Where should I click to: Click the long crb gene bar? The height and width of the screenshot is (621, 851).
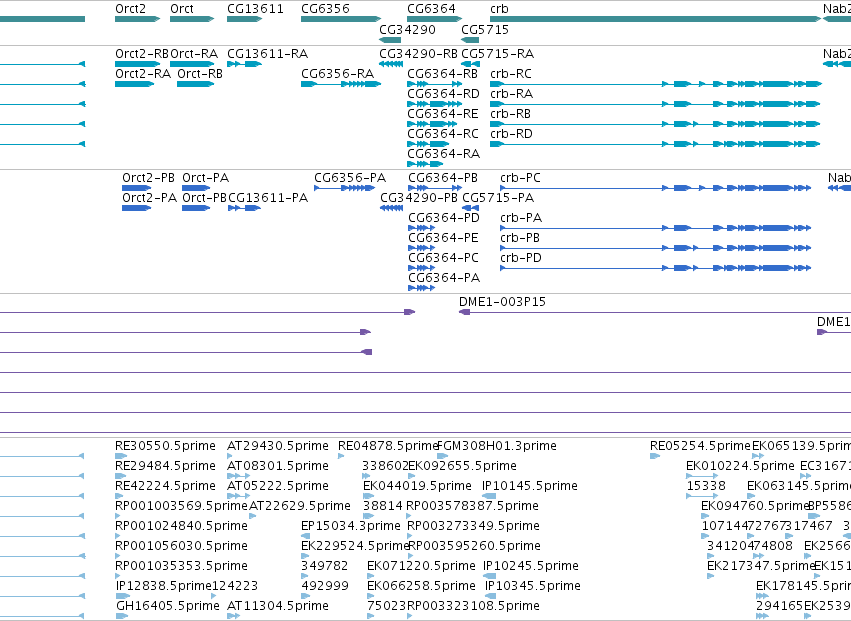tap(656, 19)
